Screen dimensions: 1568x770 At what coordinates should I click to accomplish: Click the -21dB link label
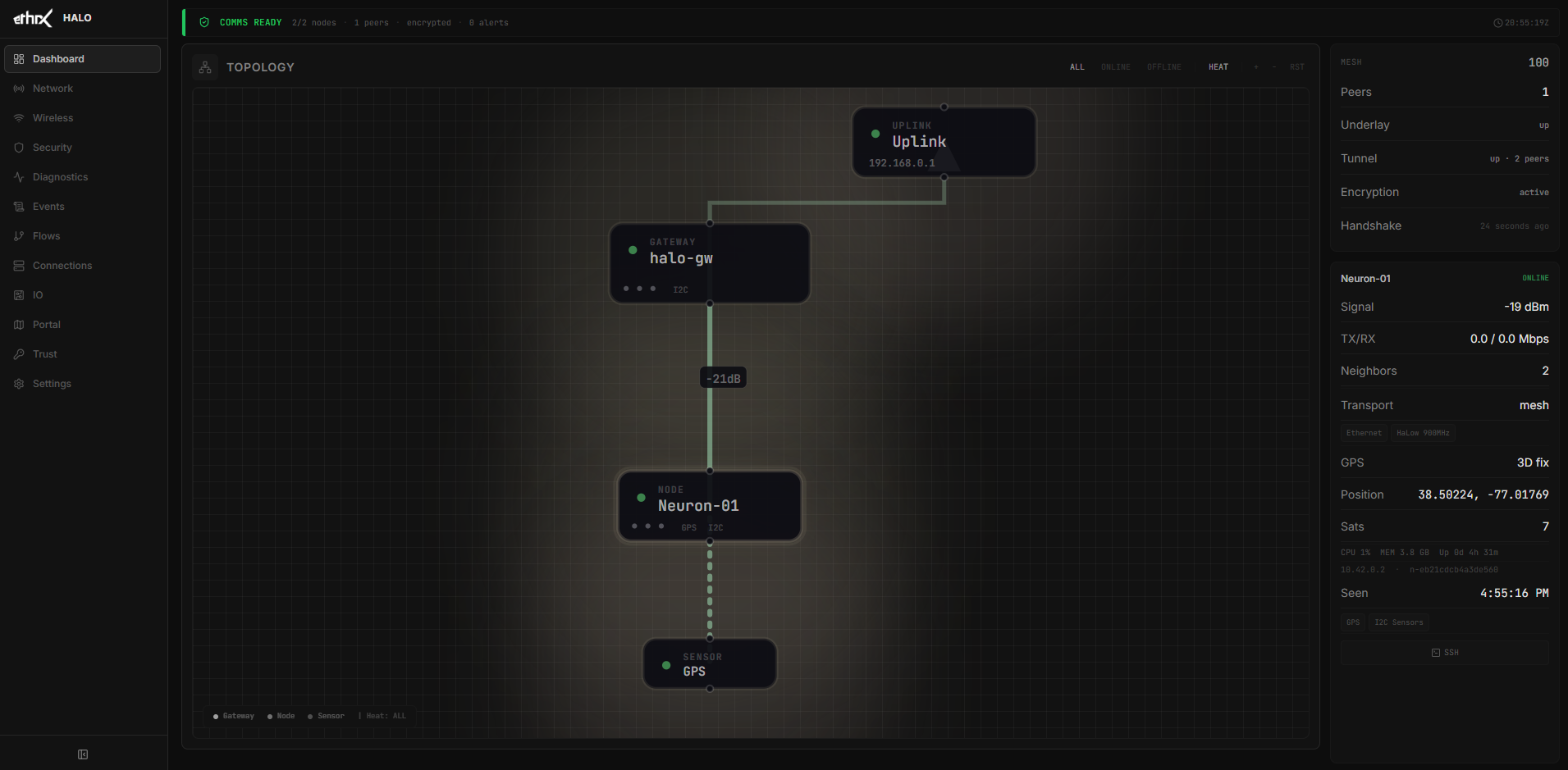(724, 378)
